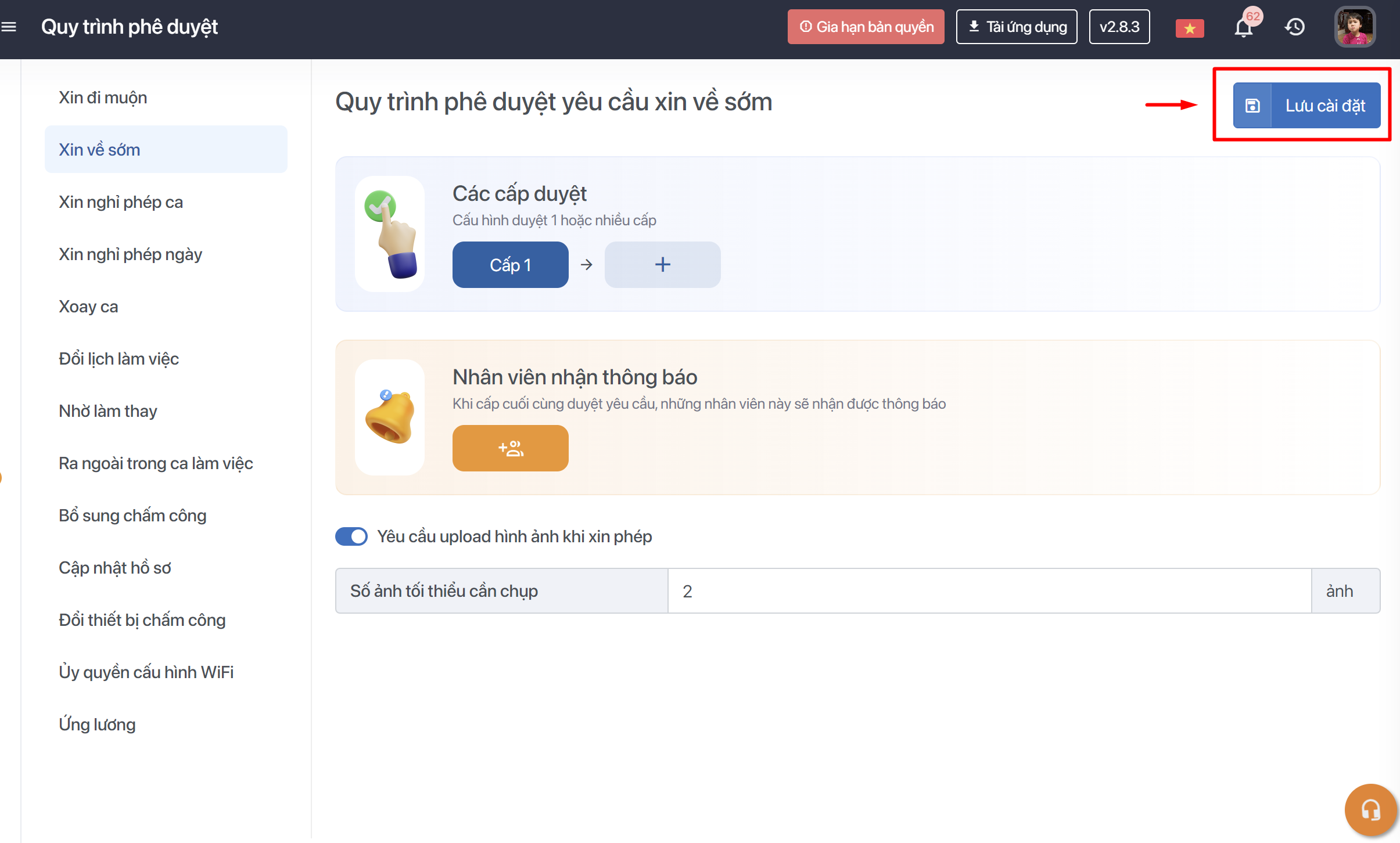Click the notification bell icon
Viewport: 1400px width, 843px height.
point(1243,27)
